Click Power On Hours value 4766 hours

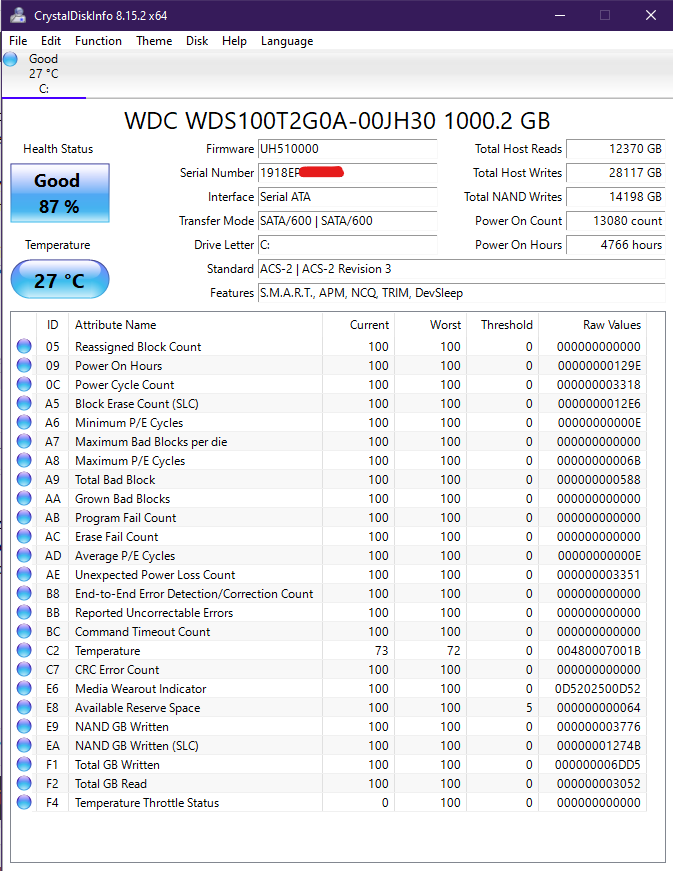(x=615, y=244)
